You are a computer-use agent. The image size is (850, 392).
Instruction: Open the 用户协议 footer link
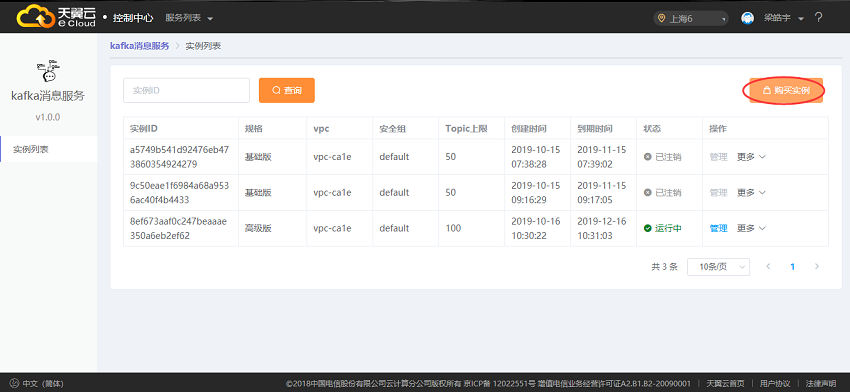[x=775, y=384]
